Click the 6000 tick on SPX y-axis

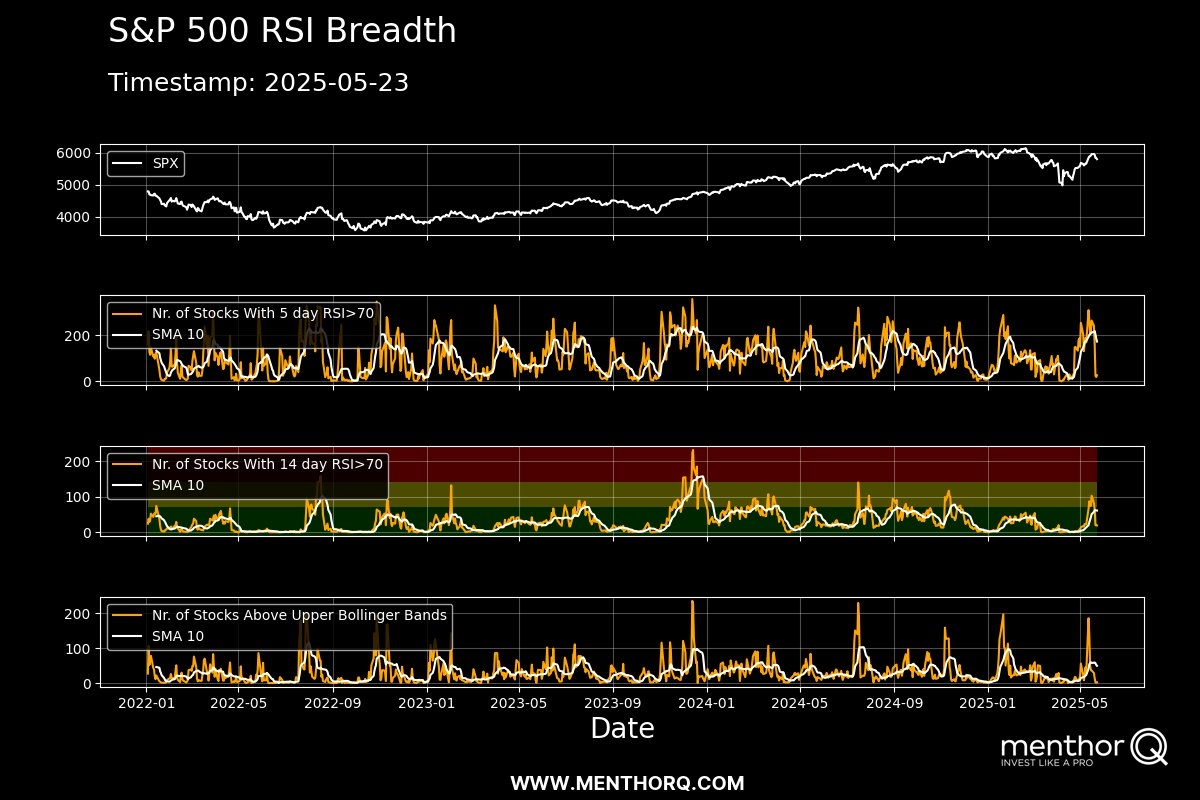coord(73,153)
